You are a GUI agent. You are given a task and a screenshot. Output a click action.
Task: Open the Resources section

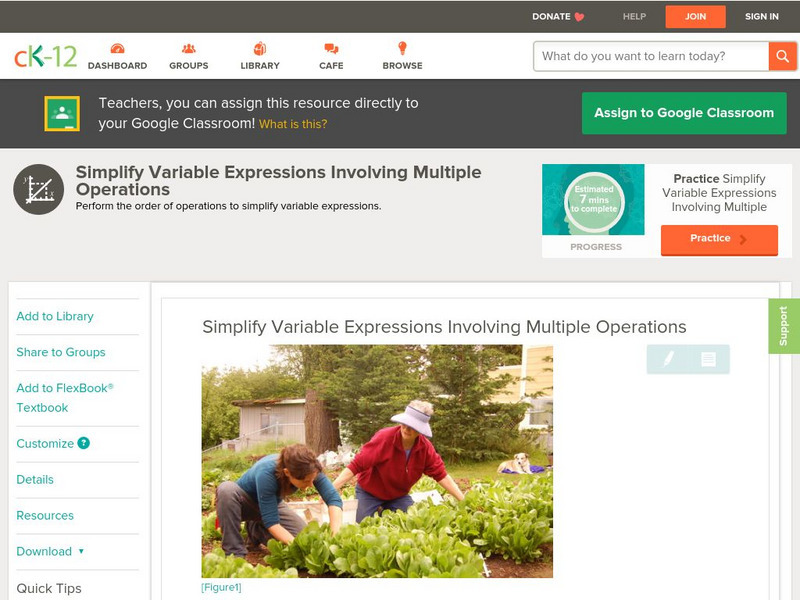[x=45, y=515]
